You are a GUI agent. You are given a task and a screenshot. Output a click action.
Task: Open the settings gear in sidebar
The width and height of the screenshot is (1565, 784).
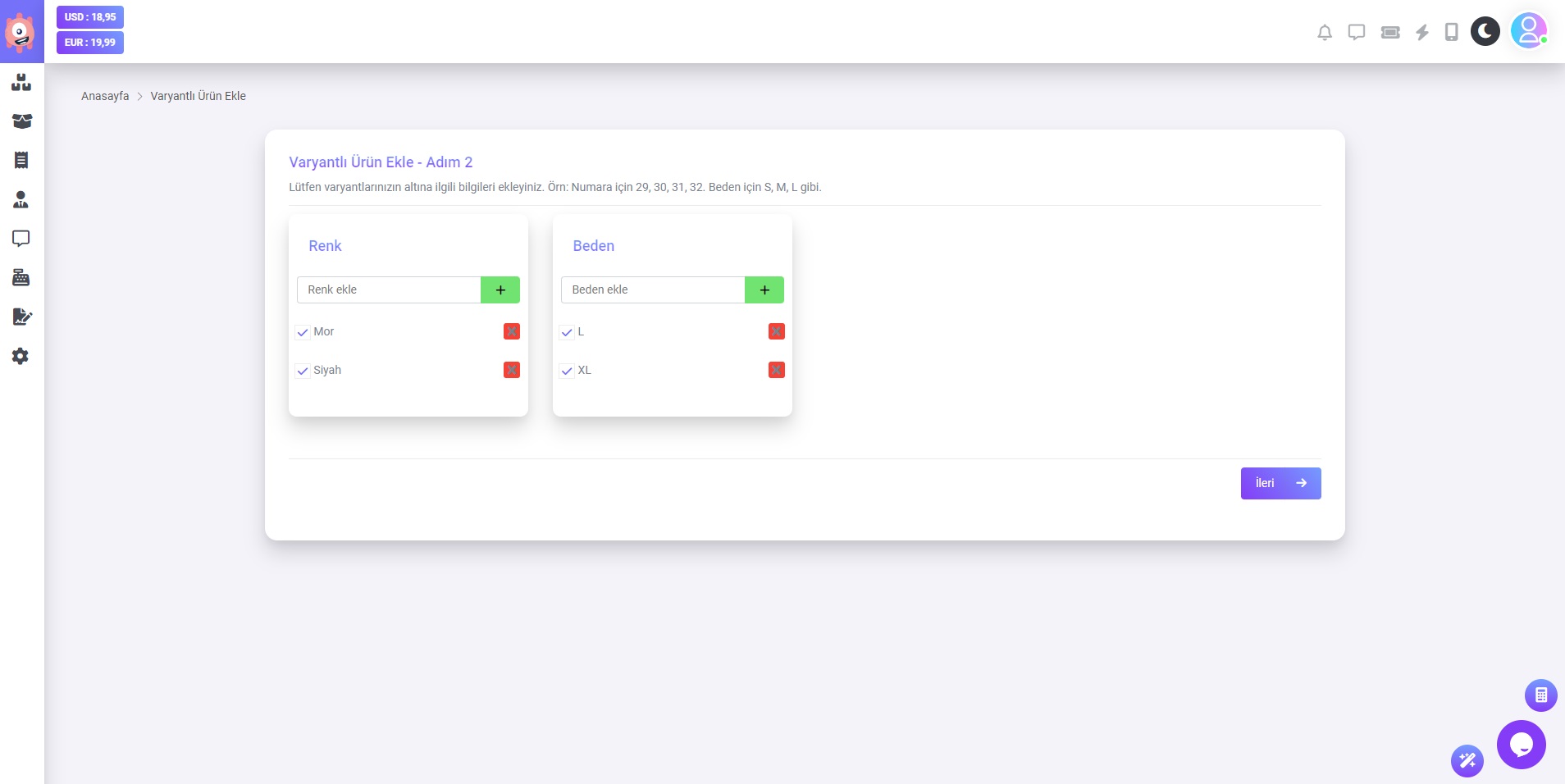tap(21, 356)
